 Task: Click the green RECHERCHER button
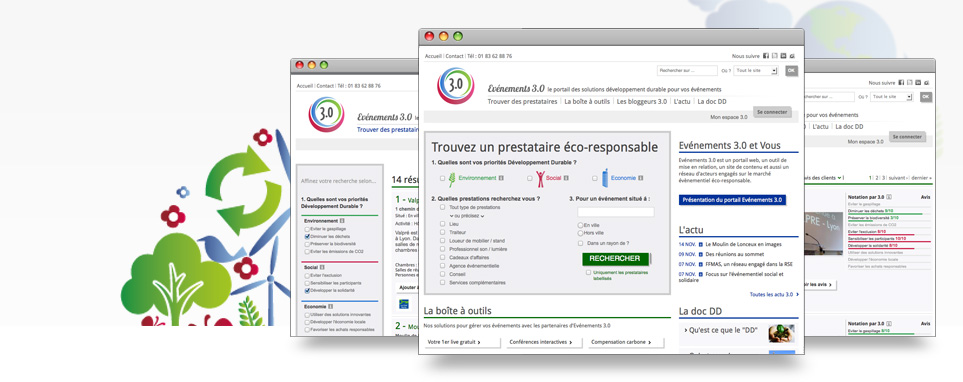point(615,259)
